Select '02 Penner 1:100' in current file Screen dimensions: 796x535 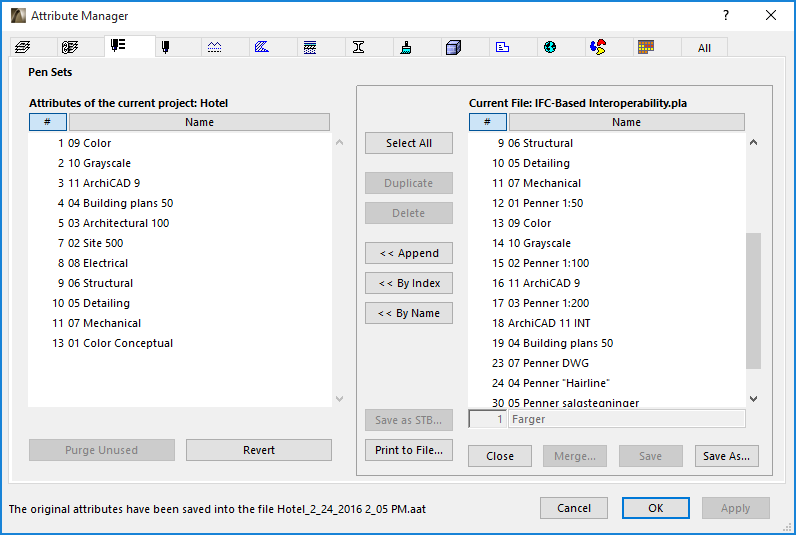click(x=607, y=263)
